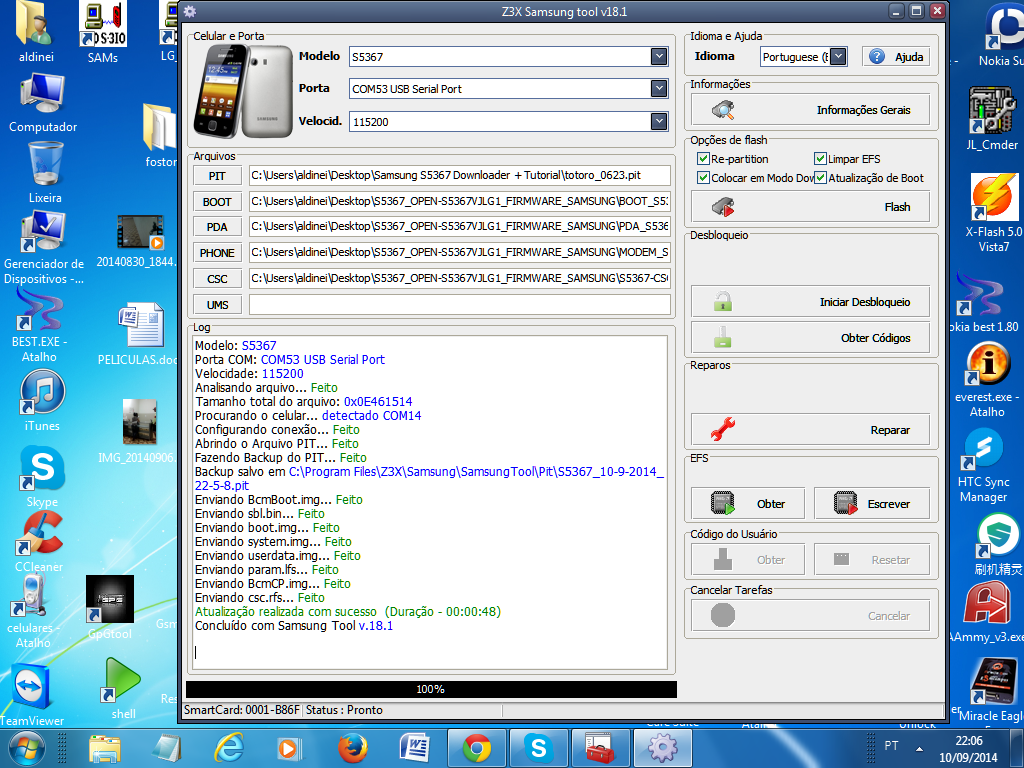Click the BOOT file button
Screen dimensions: 1024x768
tap(217, 202)
